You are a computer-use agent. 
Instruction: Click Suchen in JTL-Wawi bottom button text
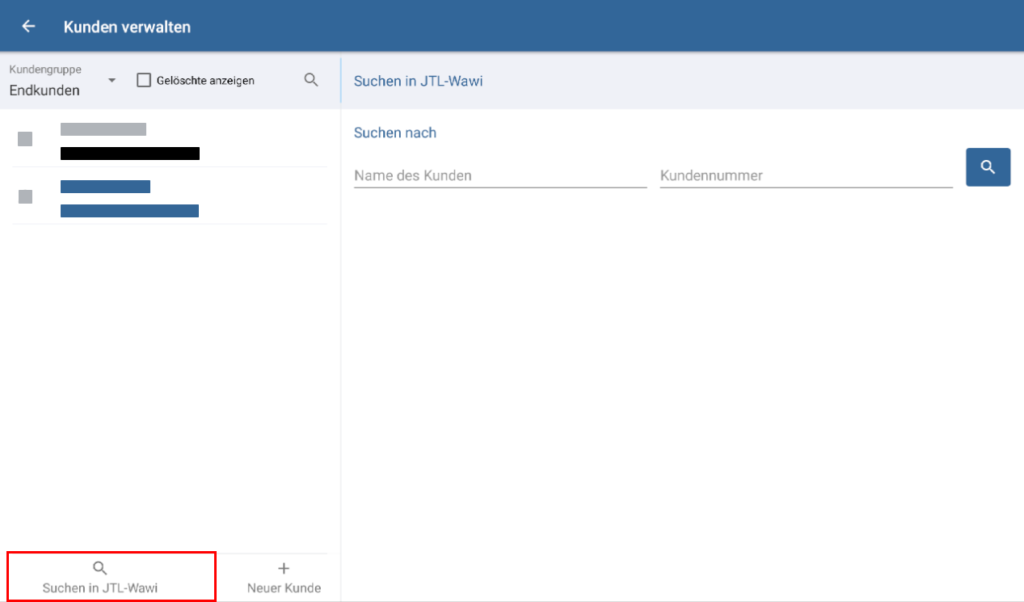tap(100, 588)
